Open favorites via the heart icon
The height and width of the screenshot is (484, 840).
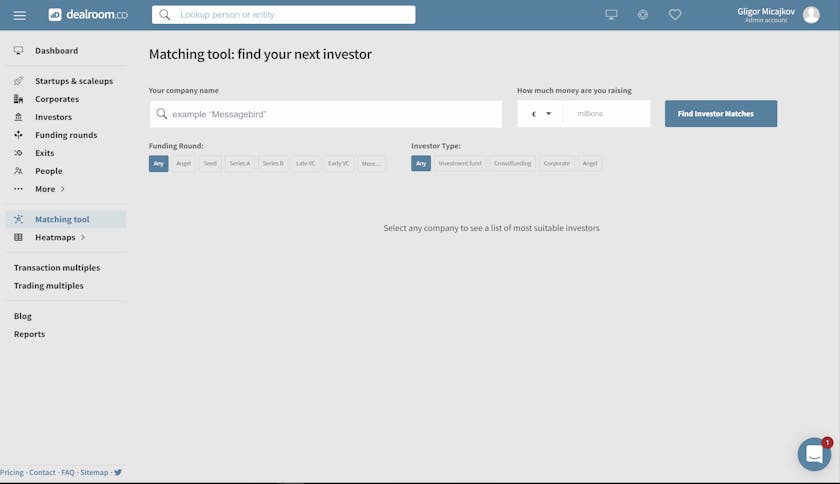coord(675,15)
